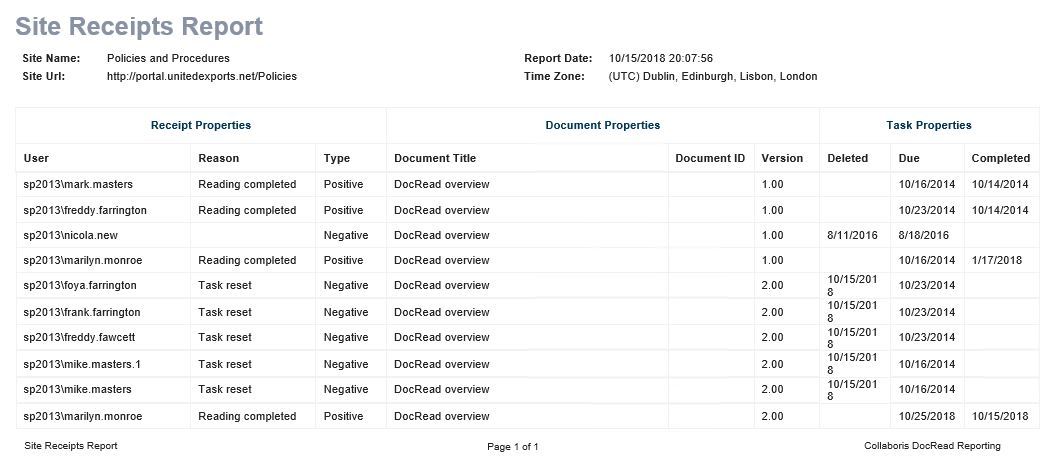Image resolution: width=1052 pixels, height=474 pixels.
Task: Select the sp2013\foya.farrington user cell
Action: (80, 285)
